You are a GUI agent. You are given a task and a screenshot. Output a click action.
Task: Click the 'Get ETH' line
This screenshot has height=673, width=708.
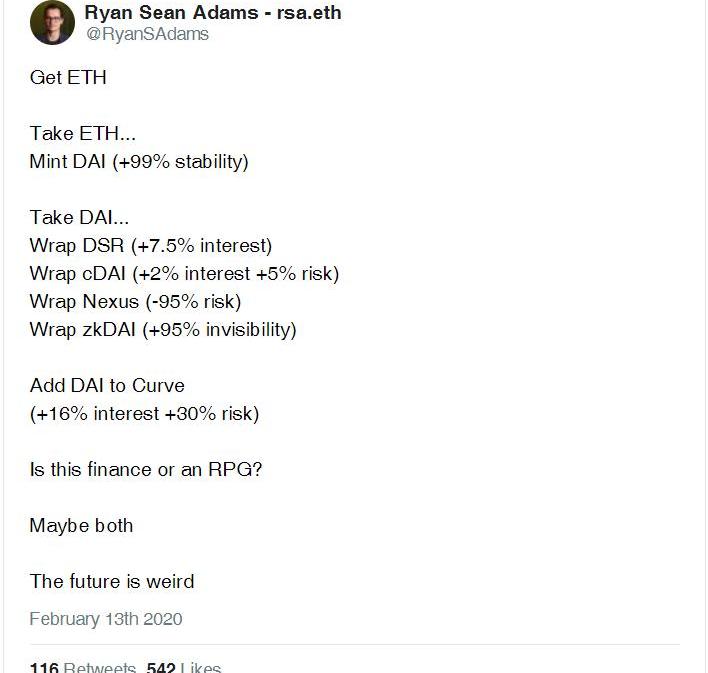point(68,77)
